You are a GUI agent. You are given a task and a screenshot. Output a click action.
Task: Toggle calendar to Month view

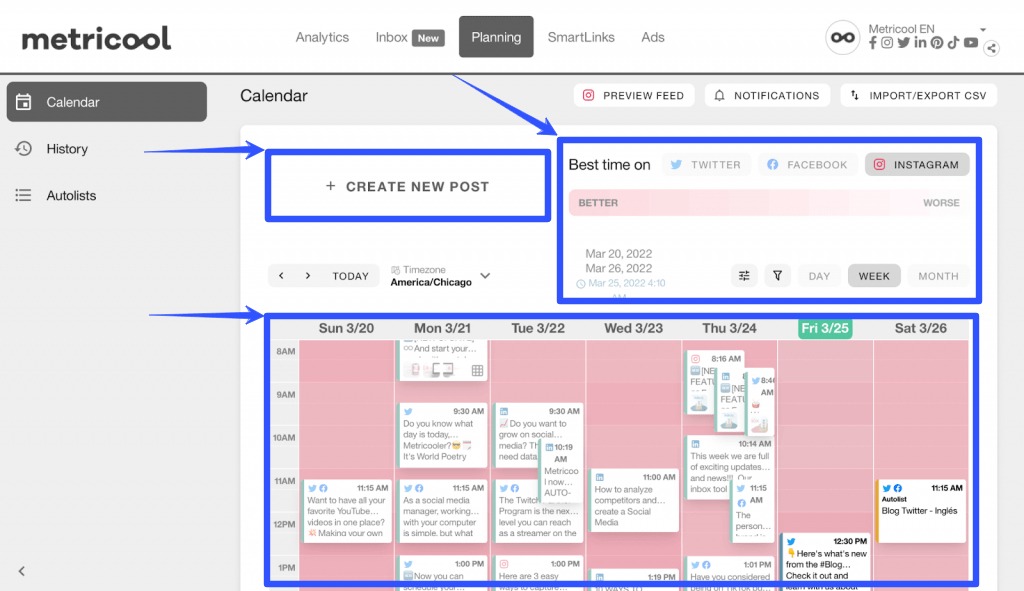coord(937,276)
